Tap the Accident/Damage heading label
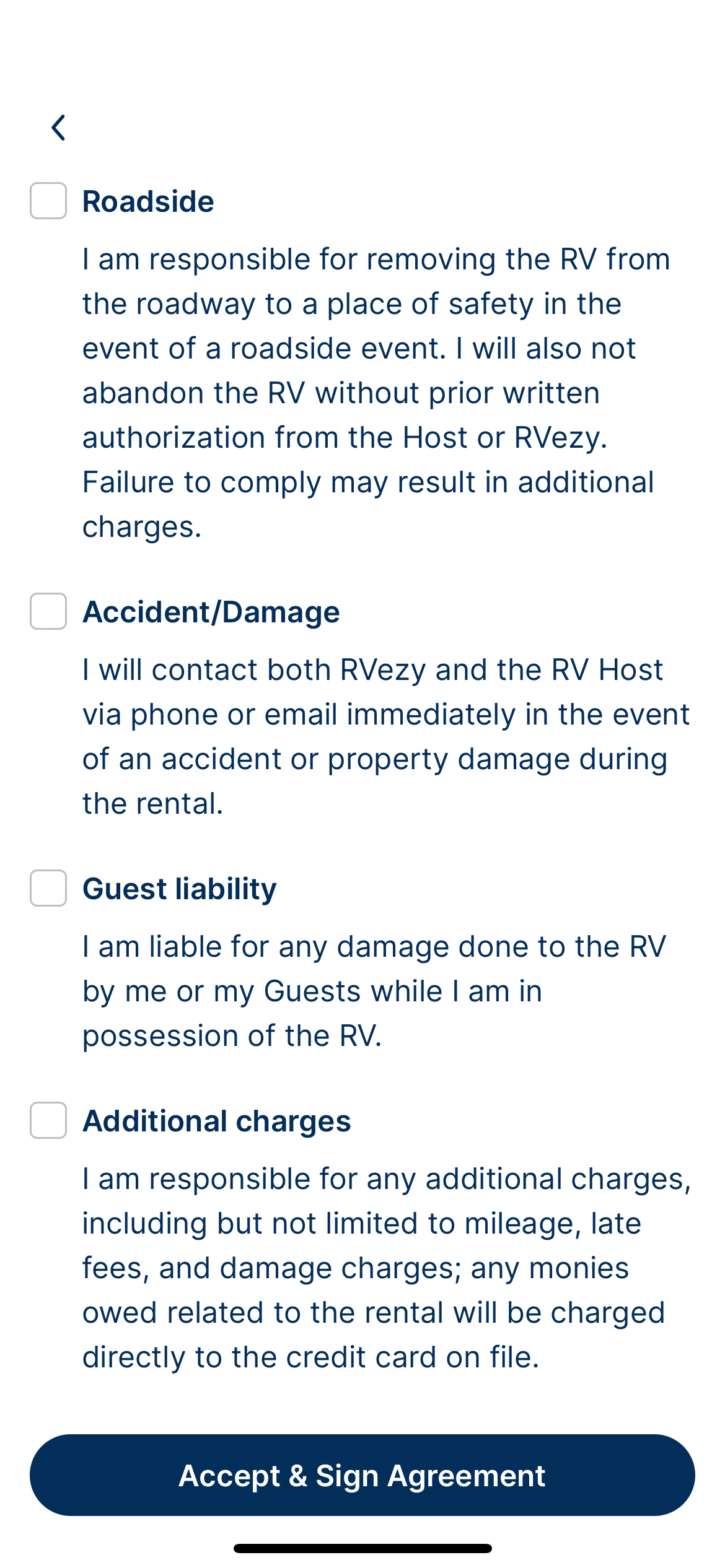Viewport: 725px width, 1568px height. click(211, 612)
